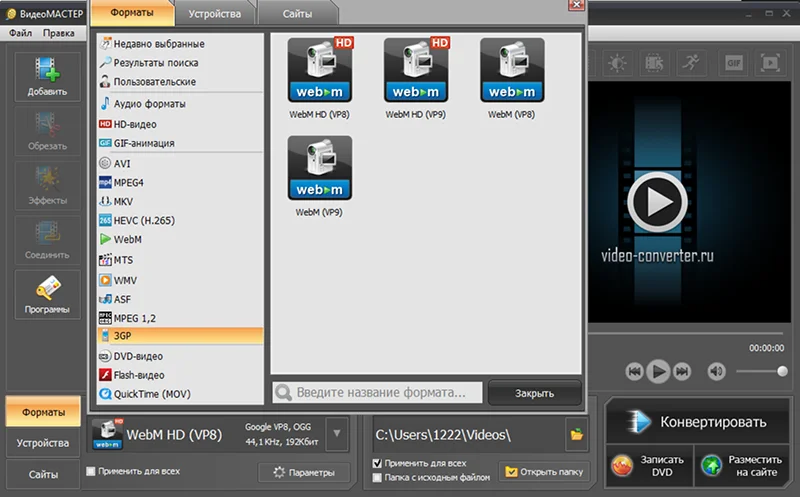Toggle left Применить для всех checkbox
The width and height of the screenshot is (800, 497).
pyautogui.click(x=91, y=471)
